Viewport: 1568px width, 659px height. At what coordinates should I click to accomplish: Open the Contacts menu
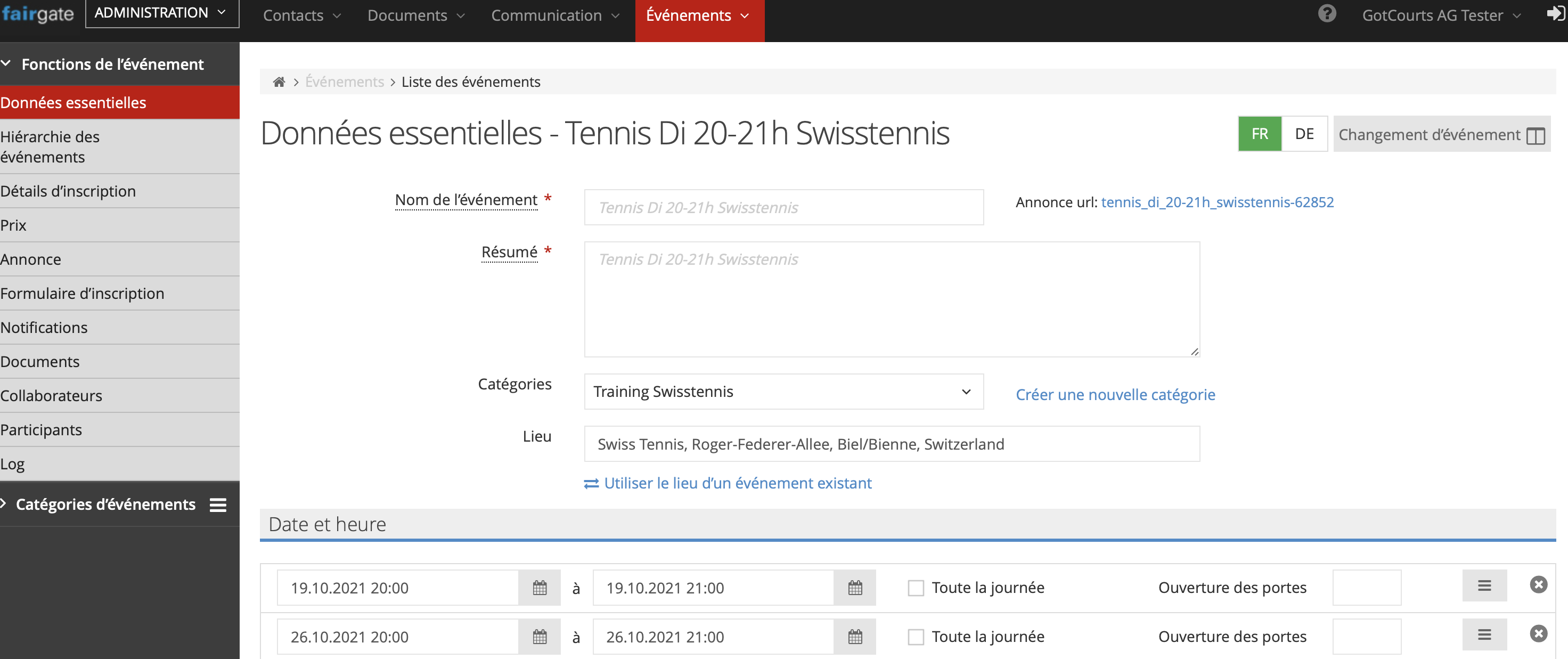(x=301, y=15)
